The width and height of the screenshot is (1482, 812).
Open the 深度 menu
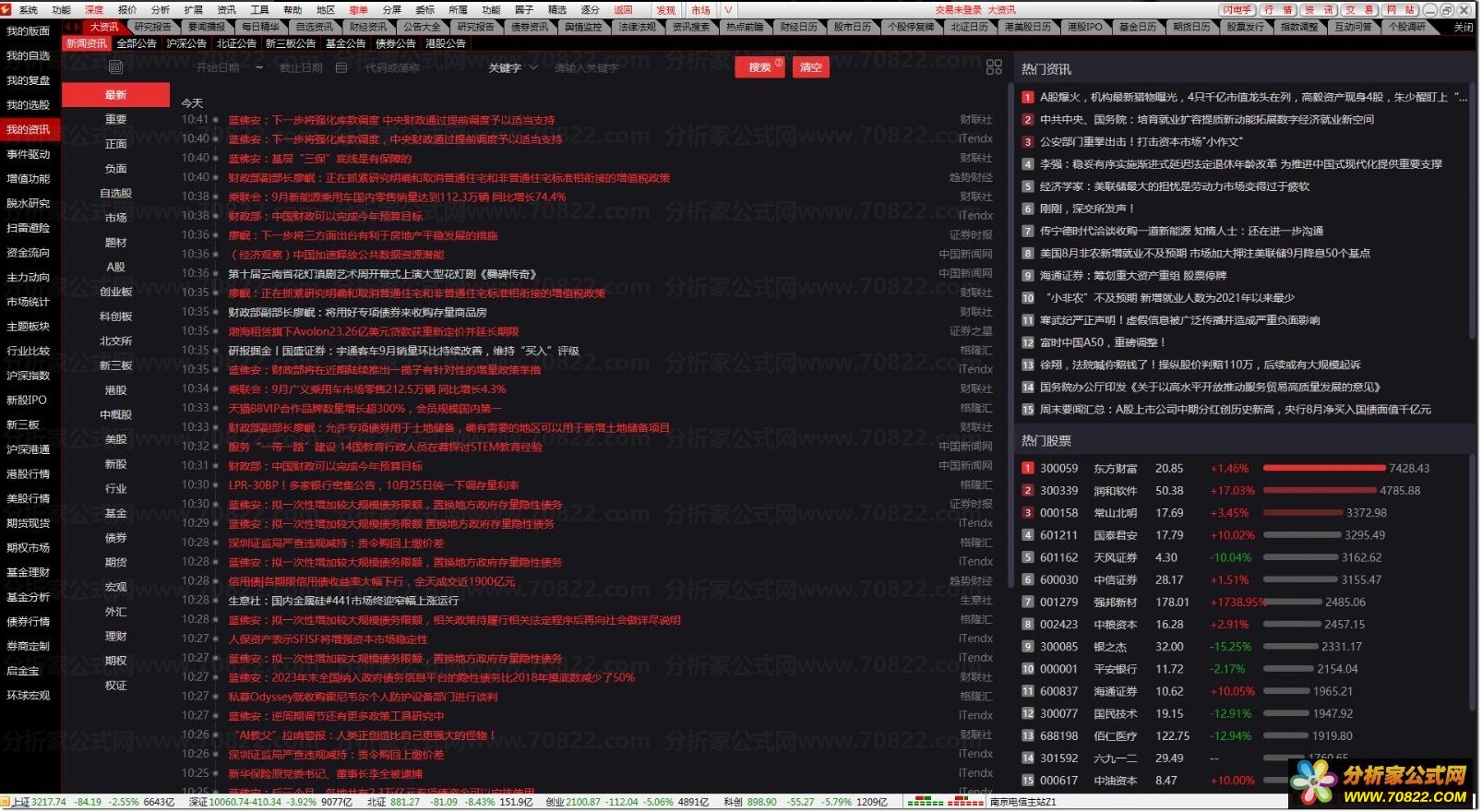pyautogui.click(x=94, y=9)
